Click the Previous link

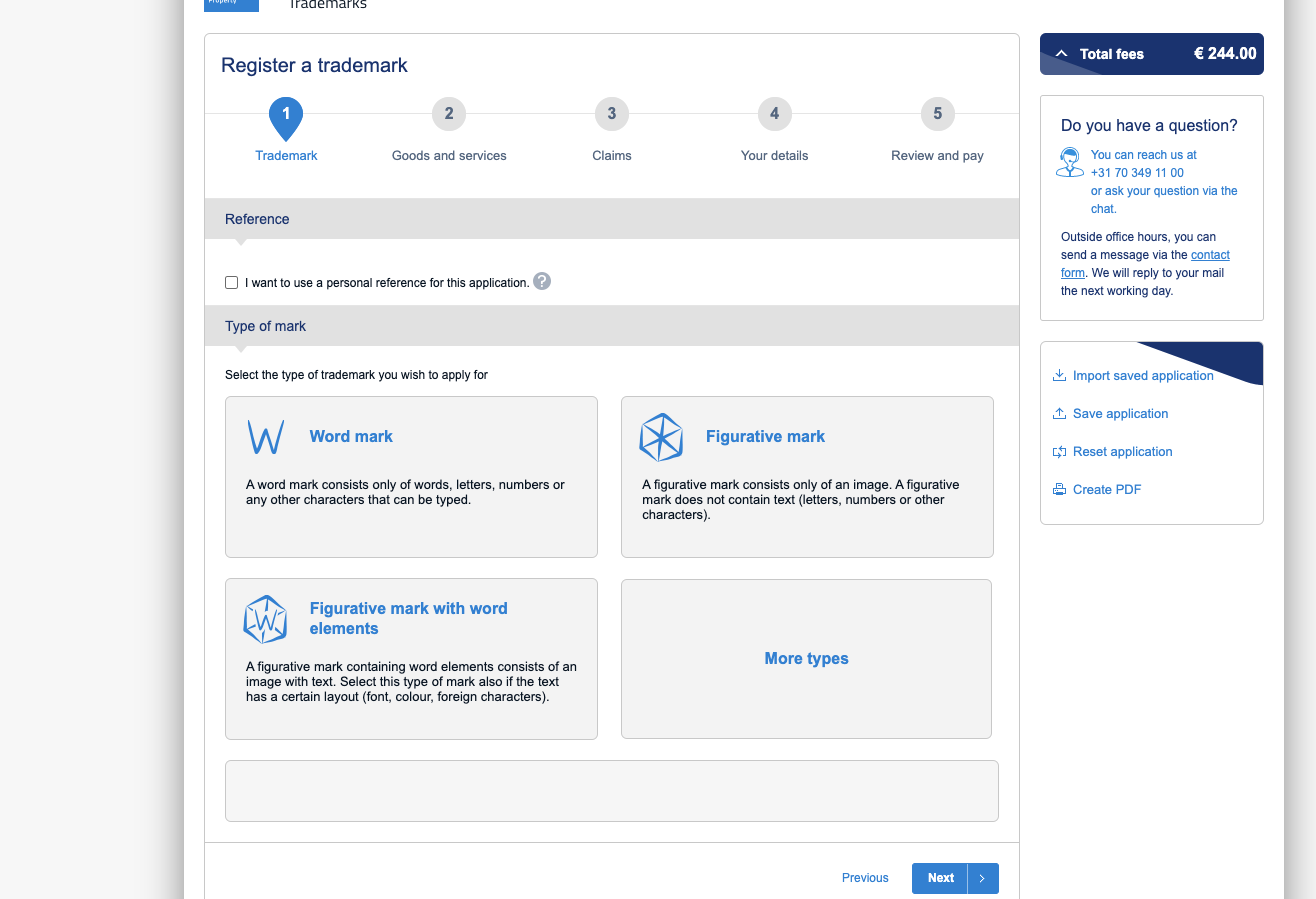point(865,878)
